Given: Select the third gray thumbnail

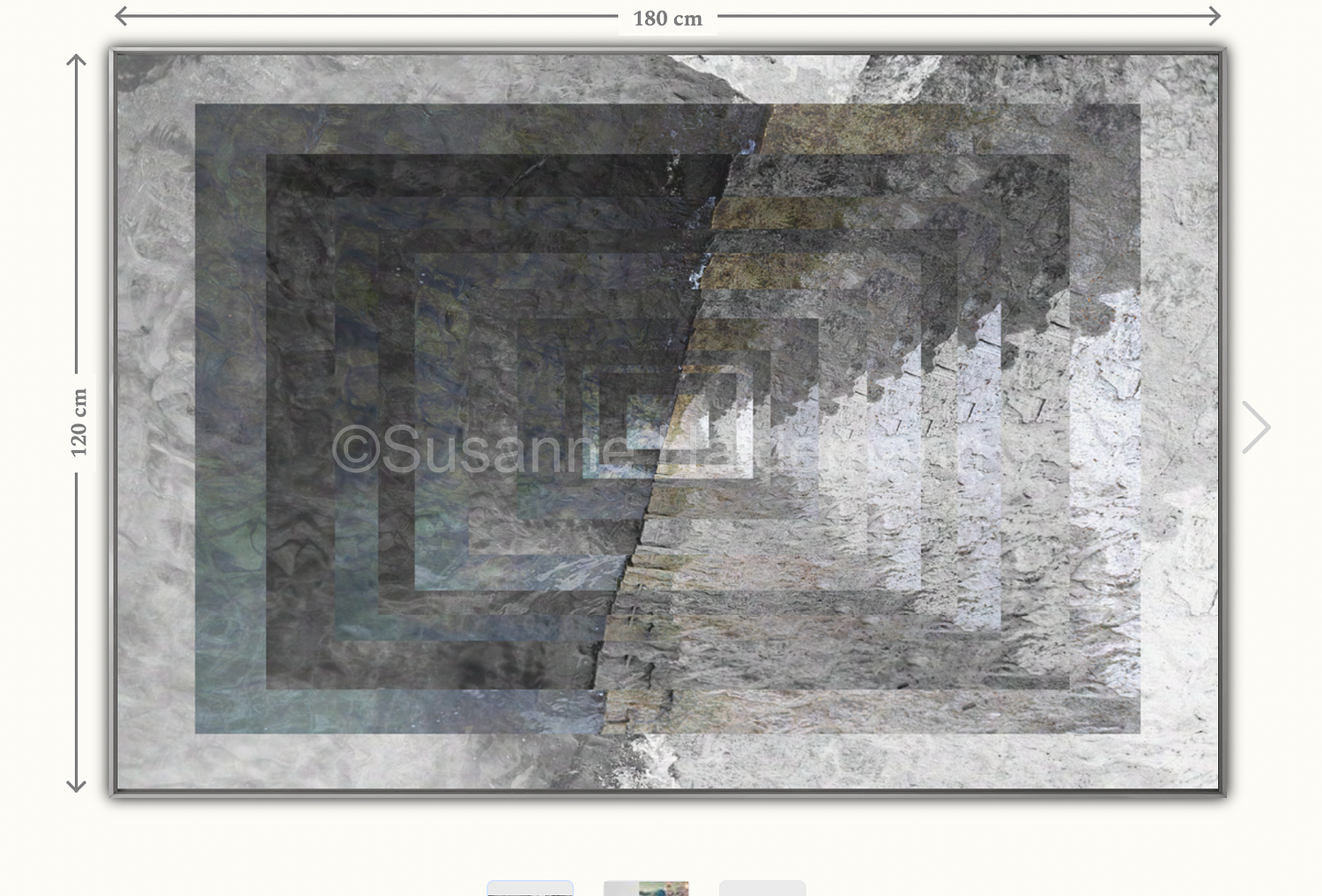Looking at the screenshot, I should pyautogui.click(x=762, y=888).
